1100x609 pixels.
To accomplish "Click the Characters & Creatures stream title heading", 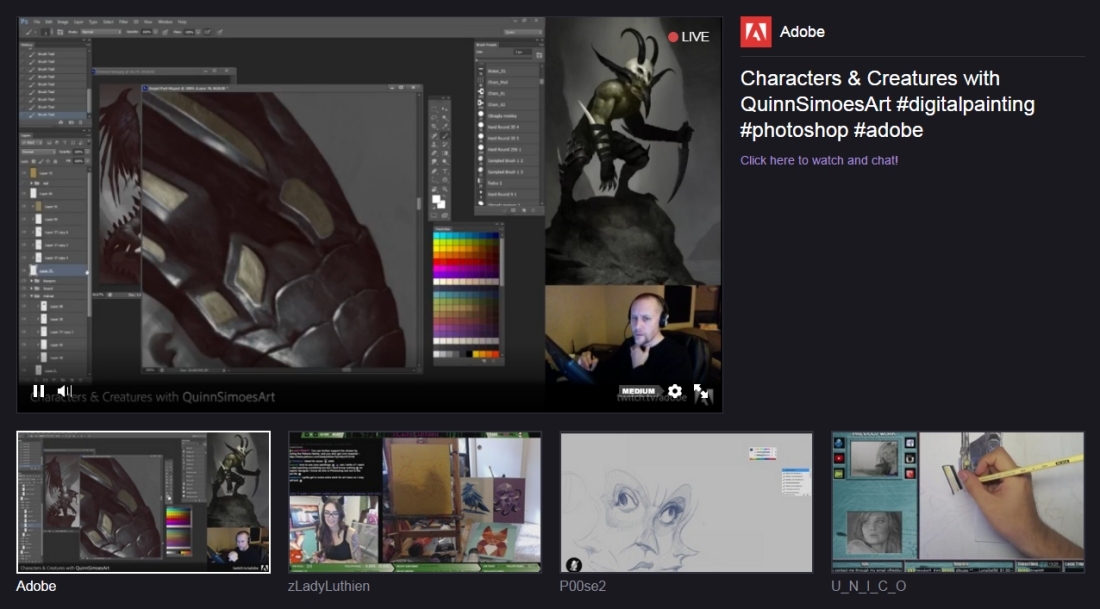I will (887, 104).
